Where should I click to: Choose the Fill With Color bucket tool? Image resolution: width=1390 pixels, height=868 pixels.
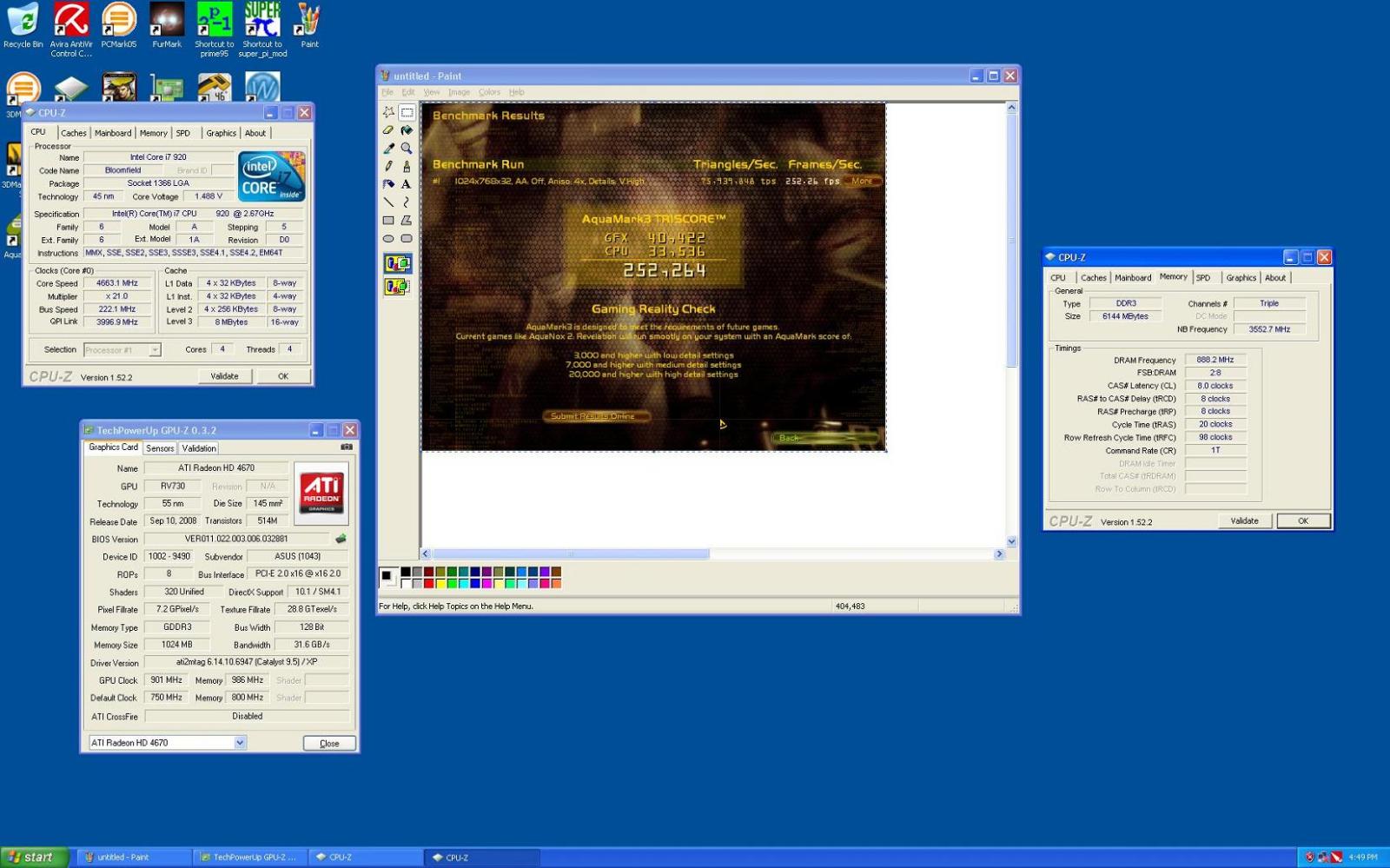(x=407, y=130)
